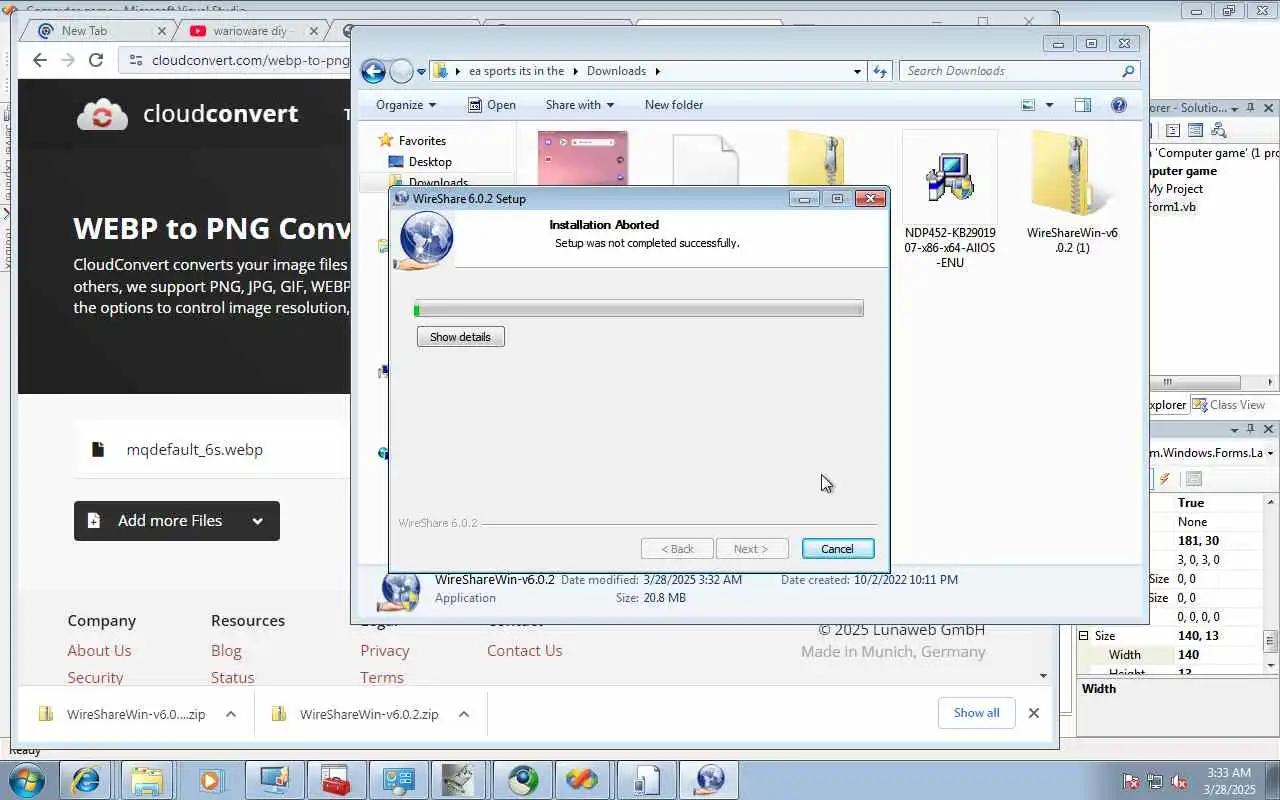
Task: Open the Organize dropdown menu
Action: click(405, 105)
